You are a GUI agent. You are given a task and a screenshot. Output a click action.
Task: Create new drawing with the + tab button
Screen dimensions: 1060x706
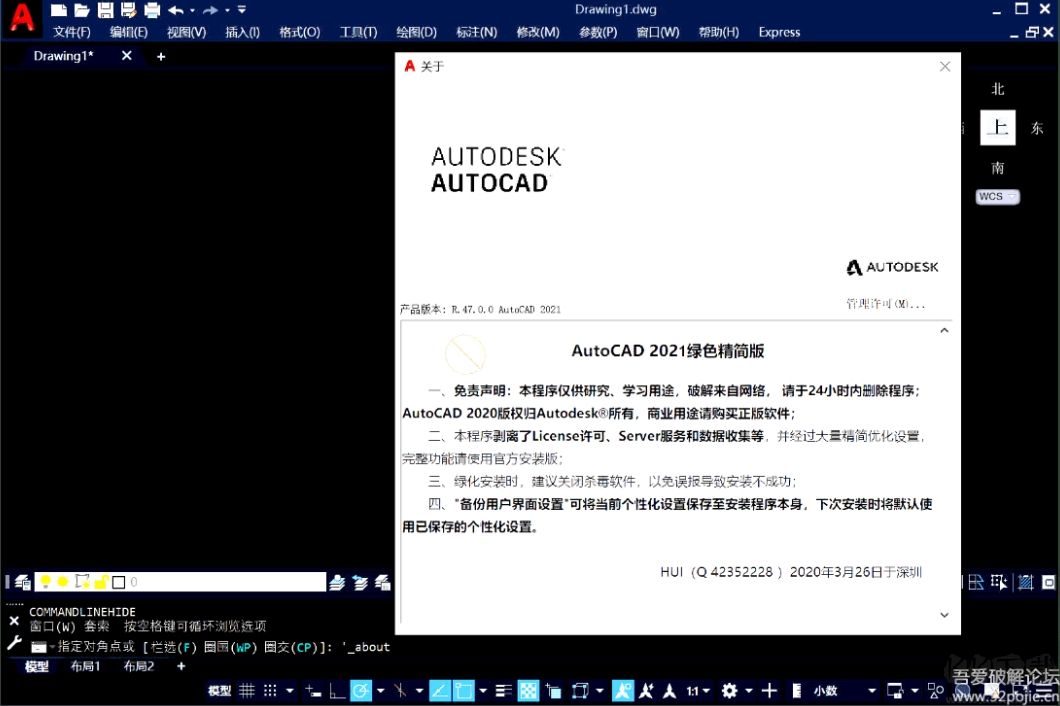pyautogui.click(x=161, y=56)
